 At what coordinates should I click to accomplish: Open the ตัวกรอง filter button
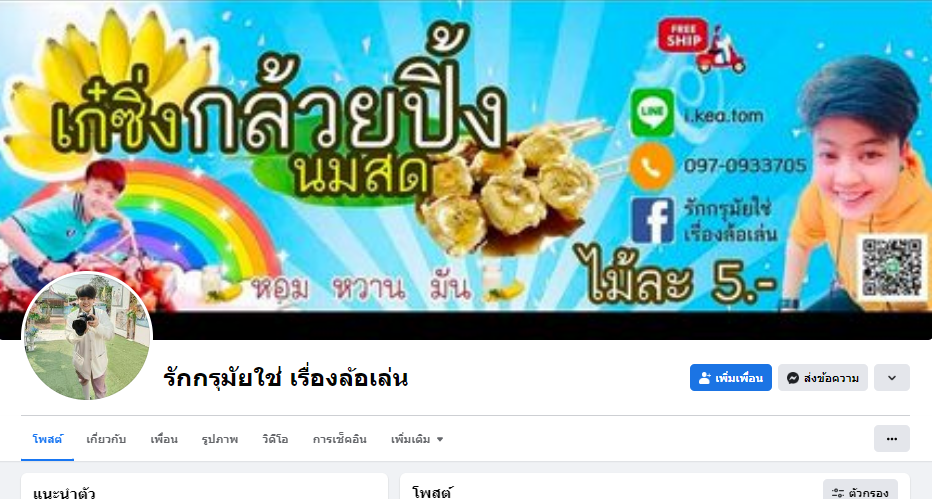[x=860, y=489]
